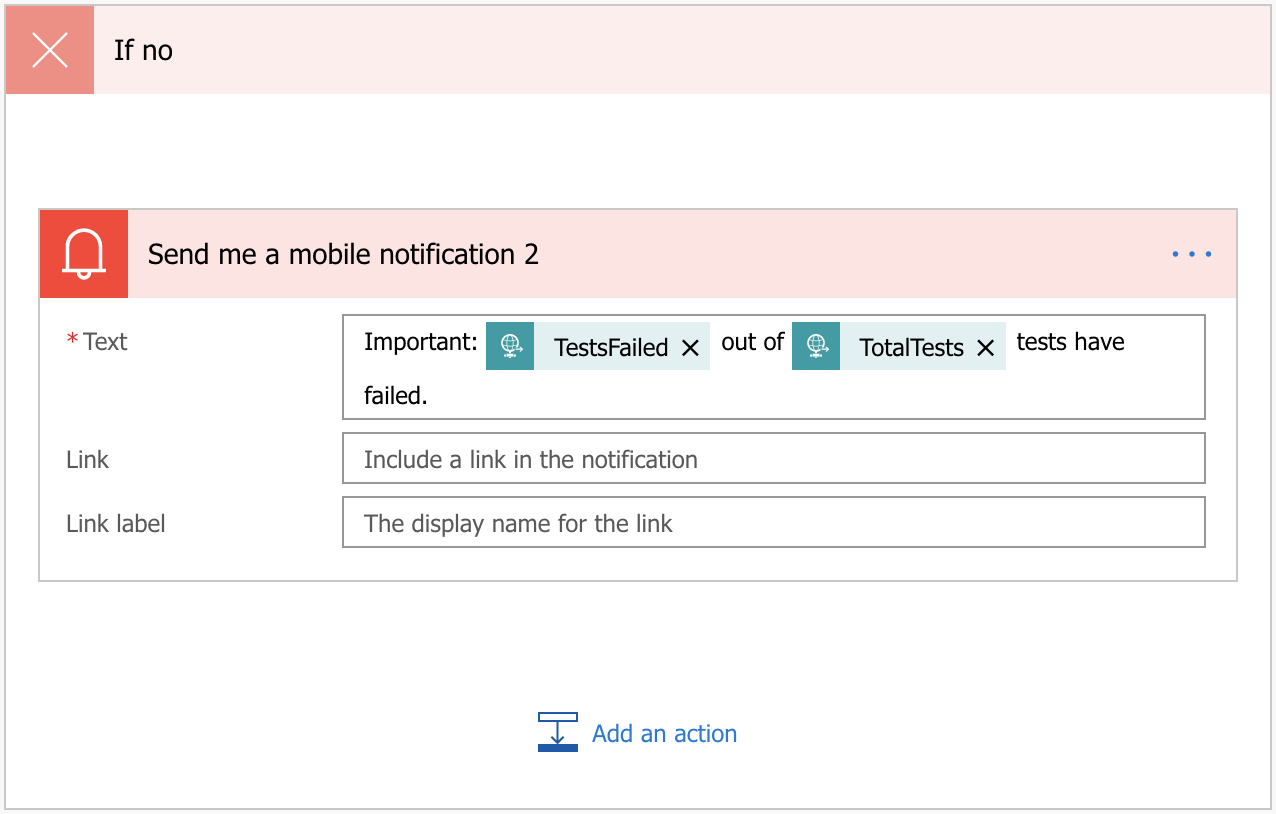Click the Important: text in the Text field
The height and width of the screenshot is (814, 1276).
(421, 342)
